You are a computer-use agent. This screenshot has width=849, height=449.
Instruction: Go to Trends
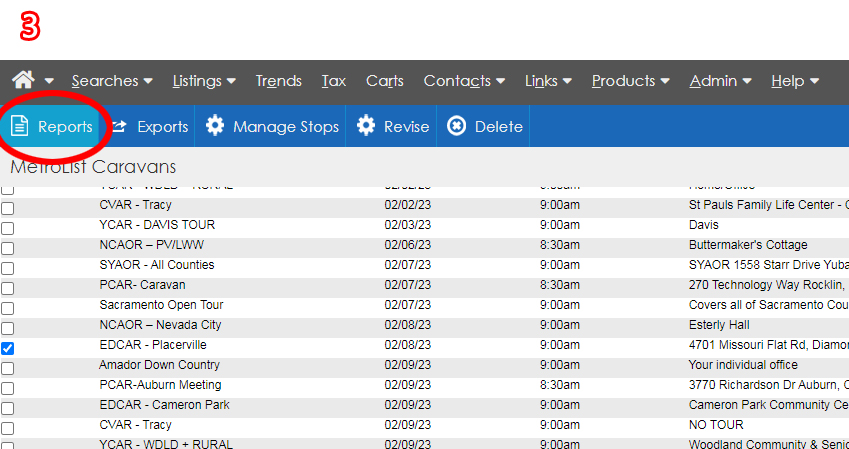tap(279, 81)
